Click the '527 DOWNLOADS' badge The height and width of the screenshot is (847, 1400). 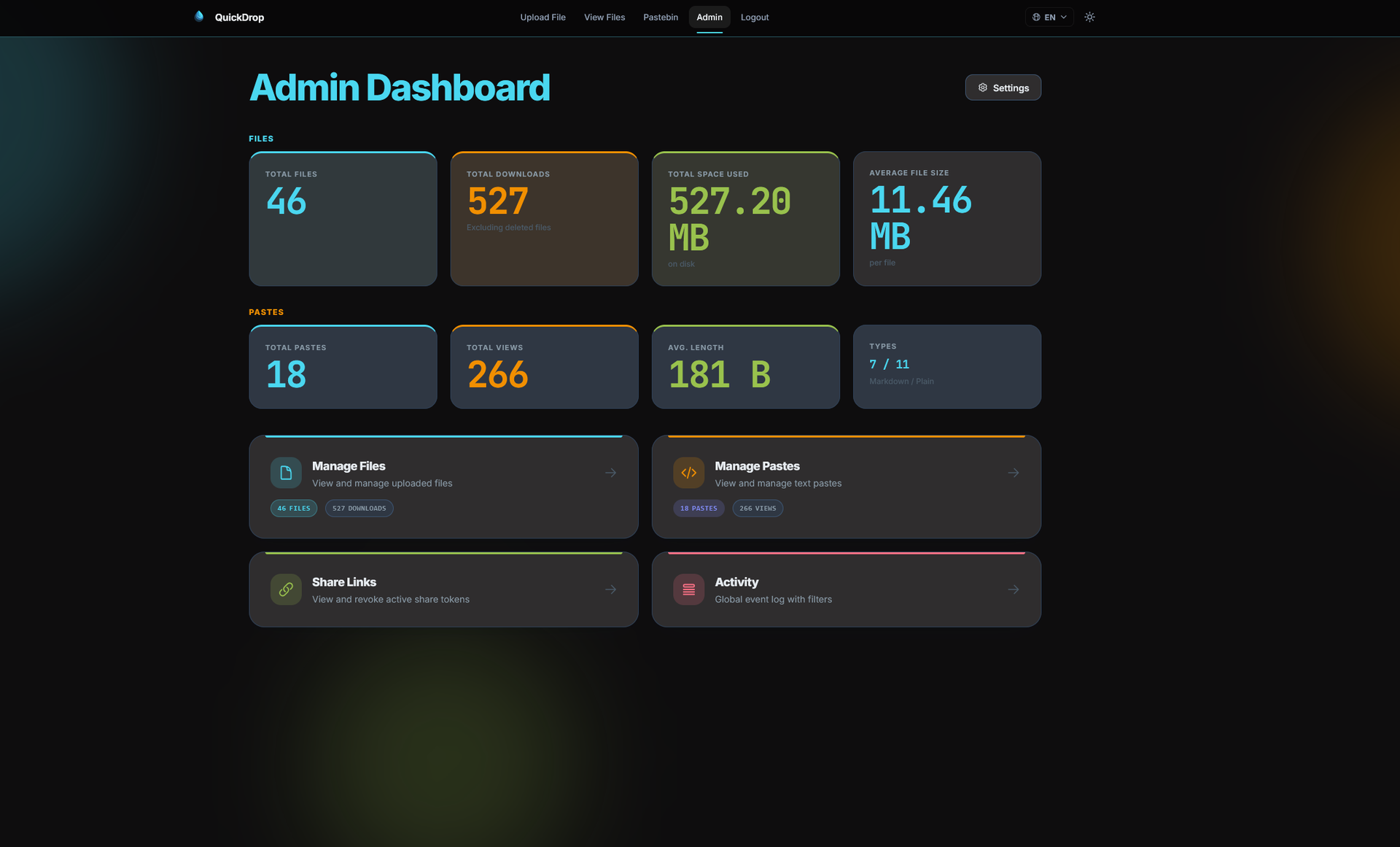359,508
